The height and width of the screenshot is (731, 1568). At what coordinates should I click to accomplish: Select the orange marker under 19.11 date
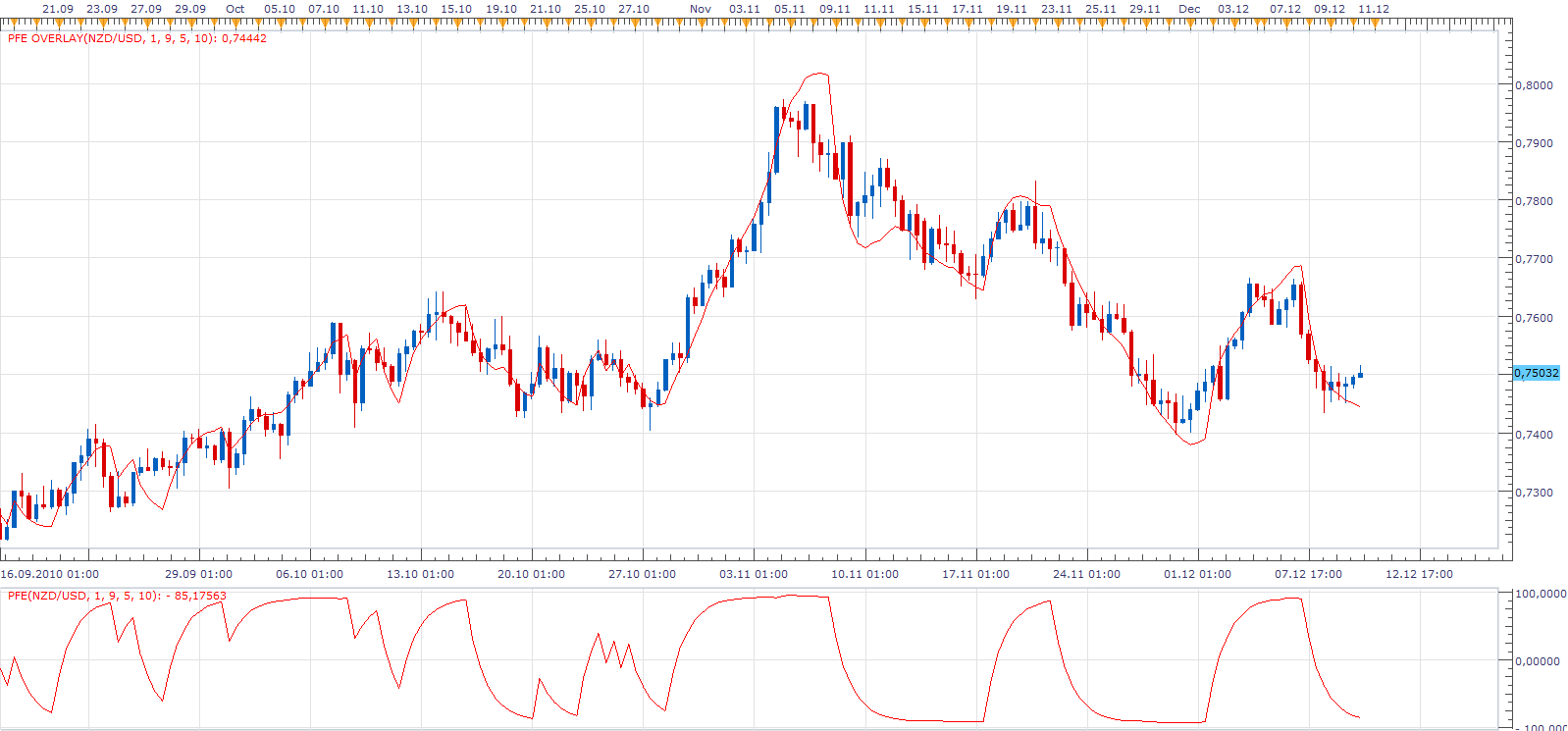click(1012, 22)
